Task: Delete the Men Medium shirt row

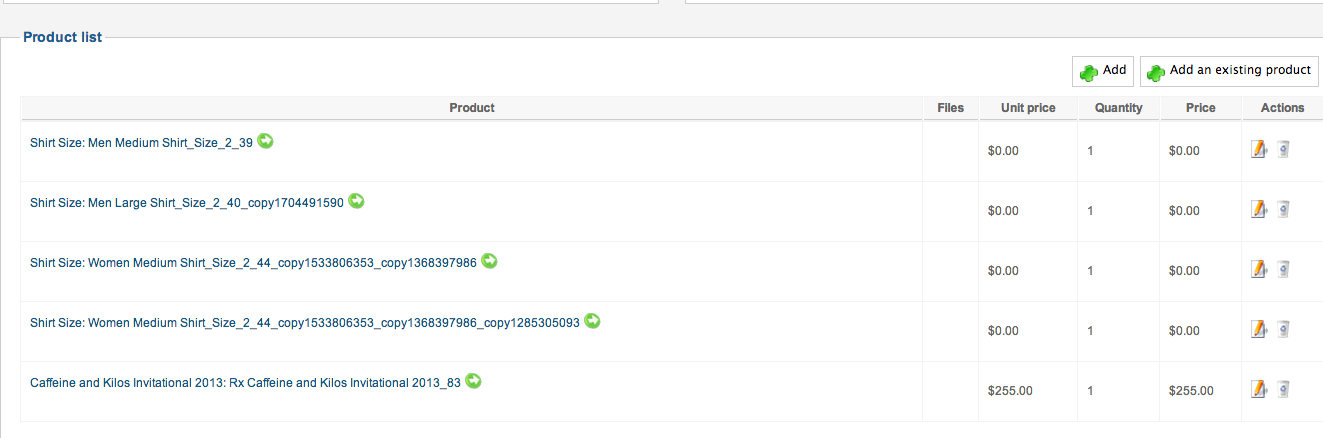Action: tap(1283, 150)
